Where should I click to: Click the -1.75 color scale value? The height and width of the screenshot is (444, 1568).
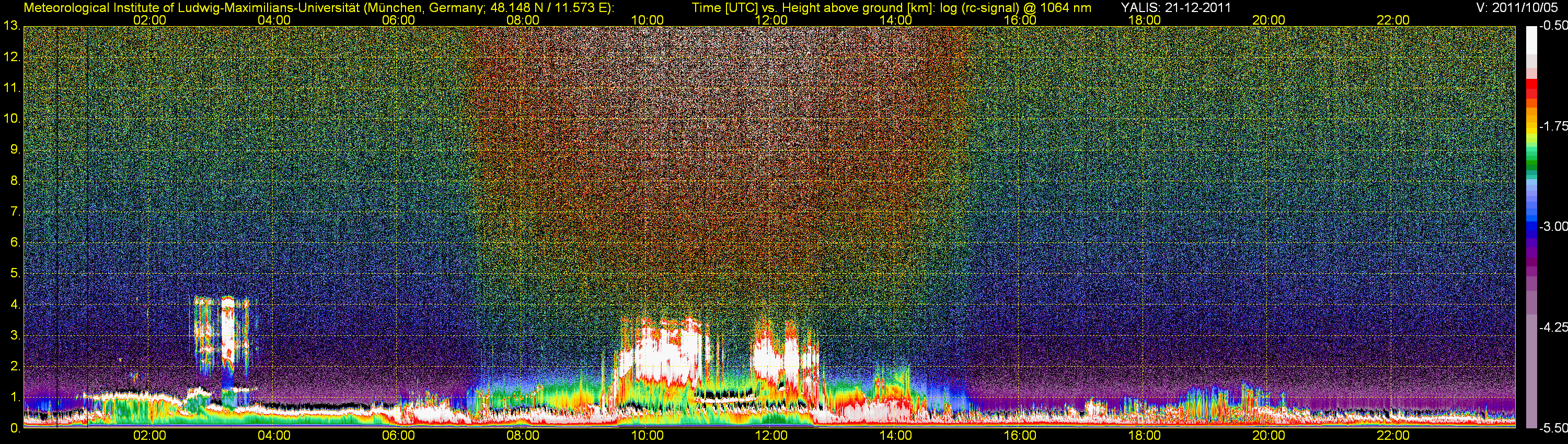point(1553,126)
